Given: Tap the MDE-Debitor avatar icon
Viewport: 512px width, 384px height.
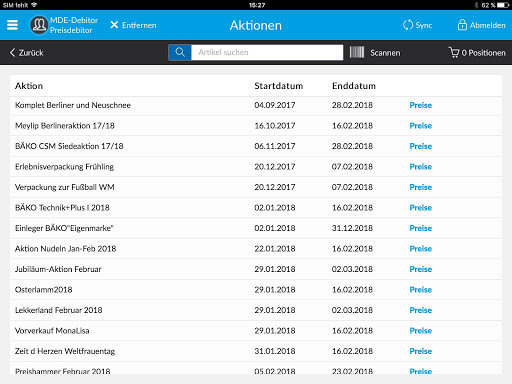Looking at the screenshot, I should coord(39,25).
